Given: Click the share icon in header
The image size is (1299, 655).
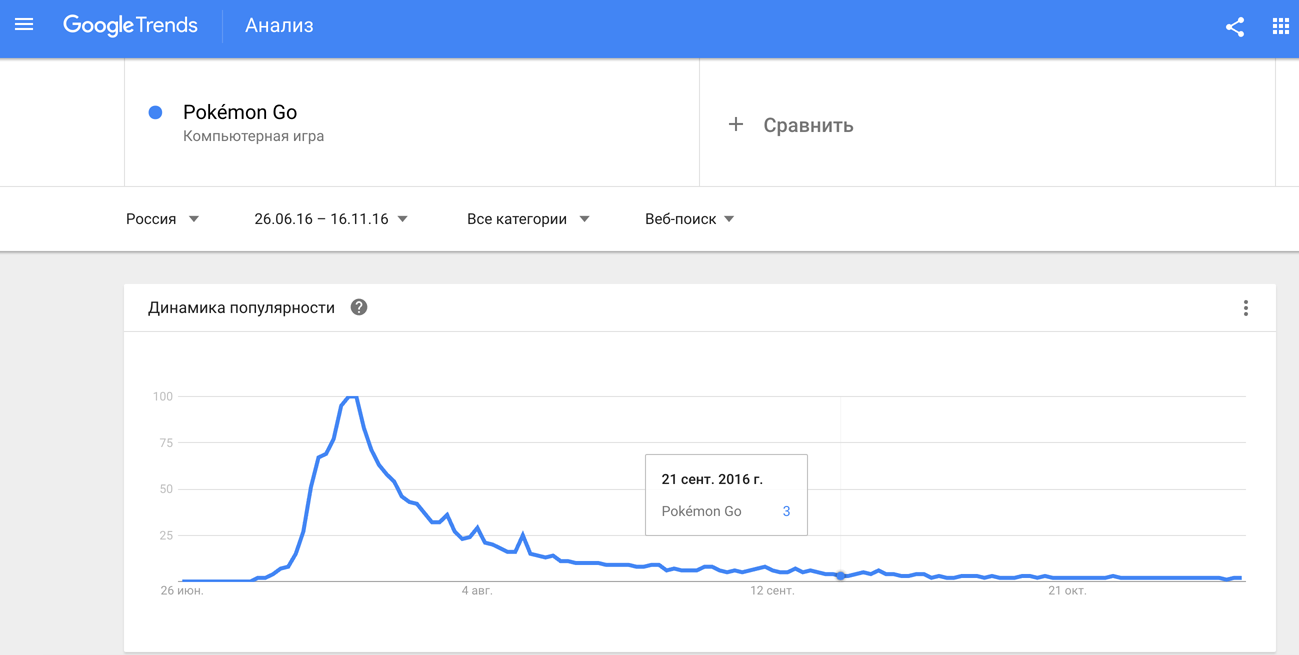Looking at the screenshot, I should (x=1235, y=27).
